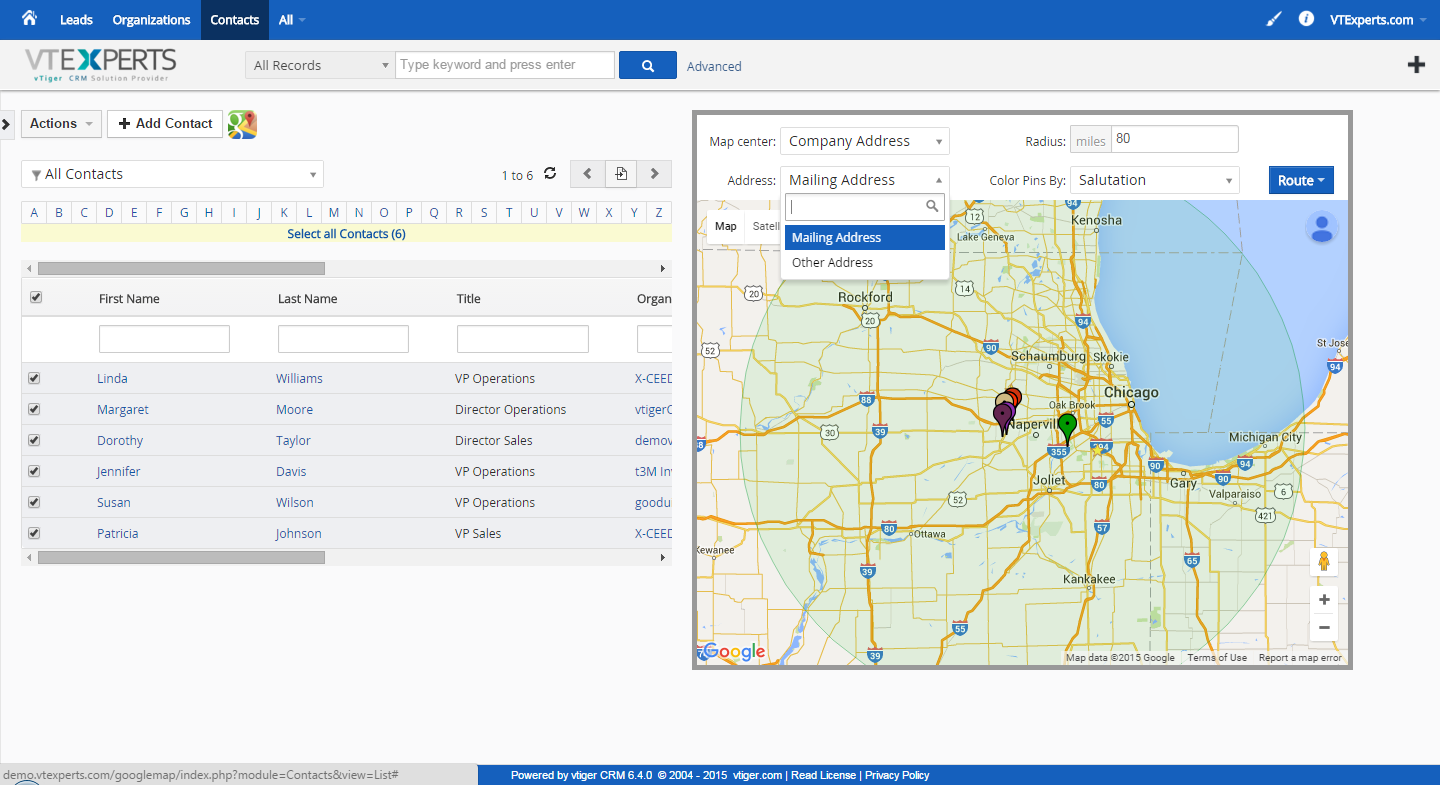The image size is (1440, 785).
Task: Switch to Map view tab
Action: (726, 226)
